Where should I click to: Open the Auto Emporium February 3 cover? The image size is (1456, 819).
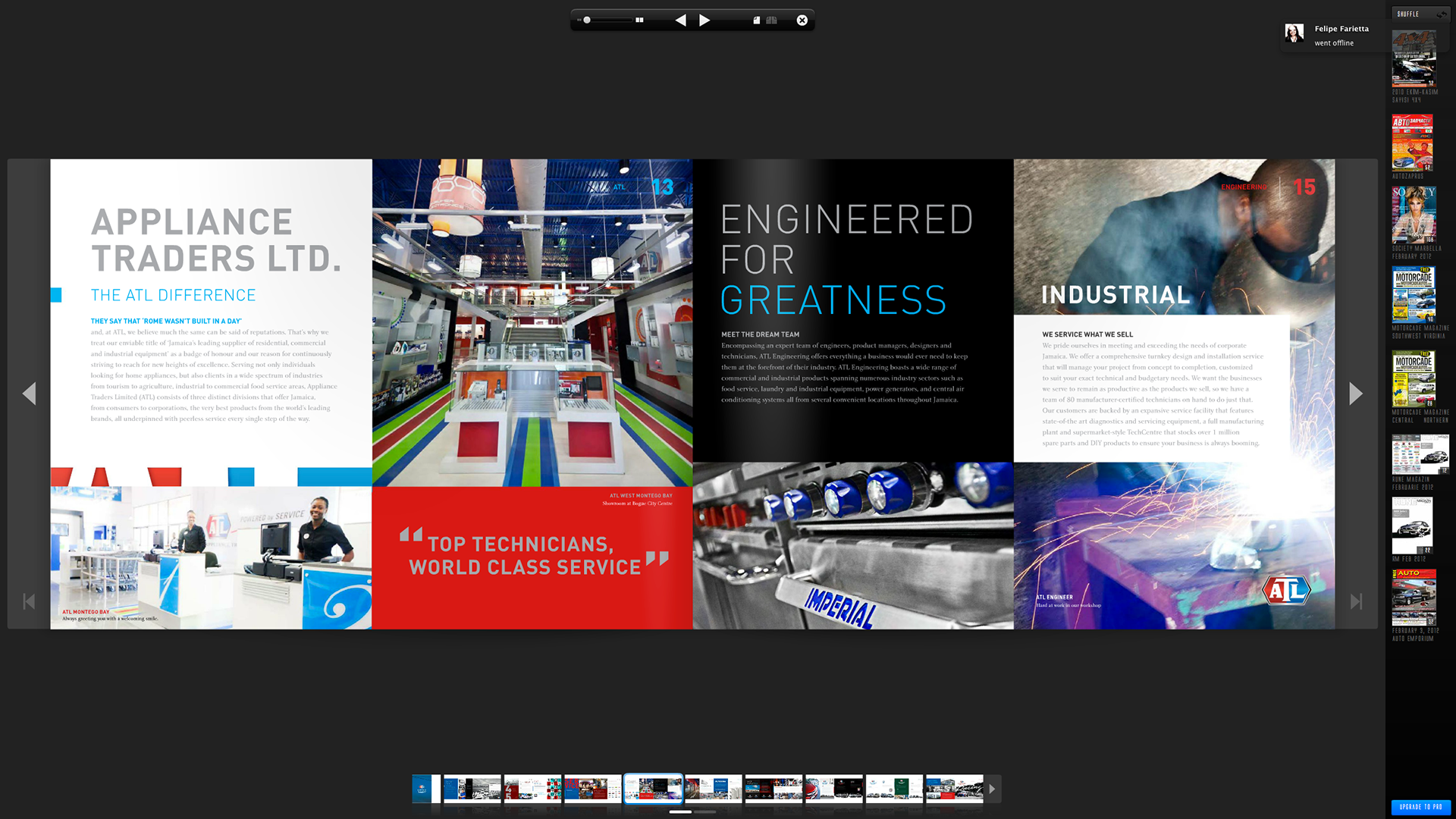point(1414,598)
